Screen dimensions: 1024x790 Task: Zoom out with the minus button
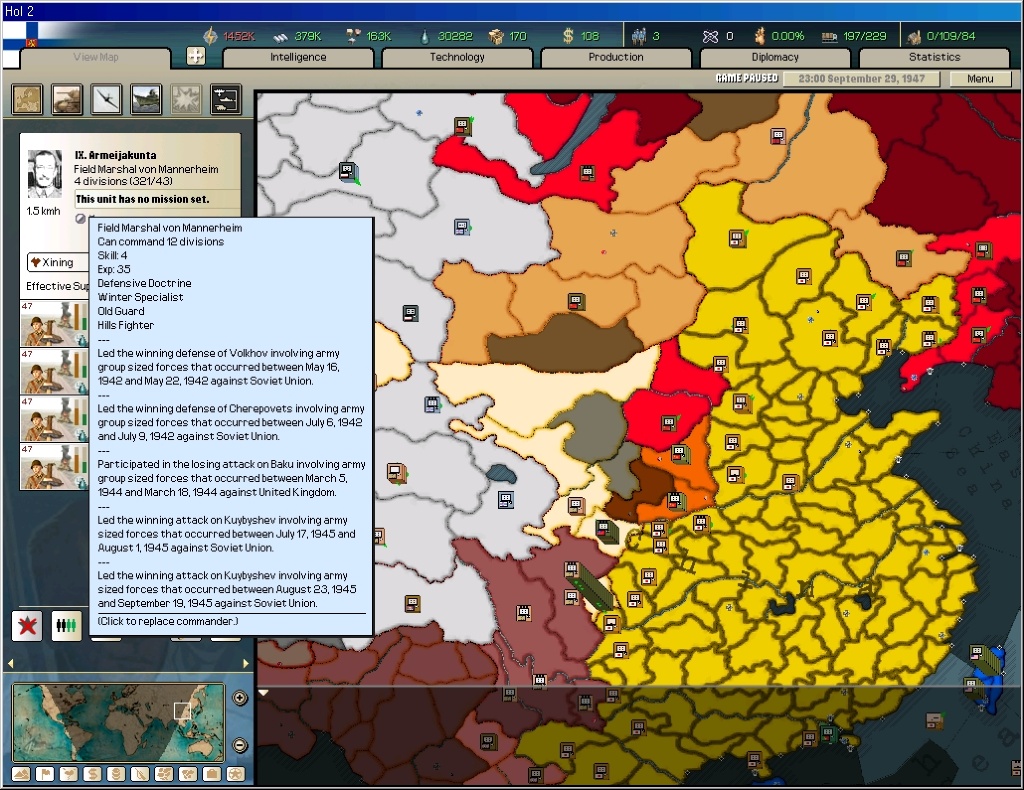(240, 745)
